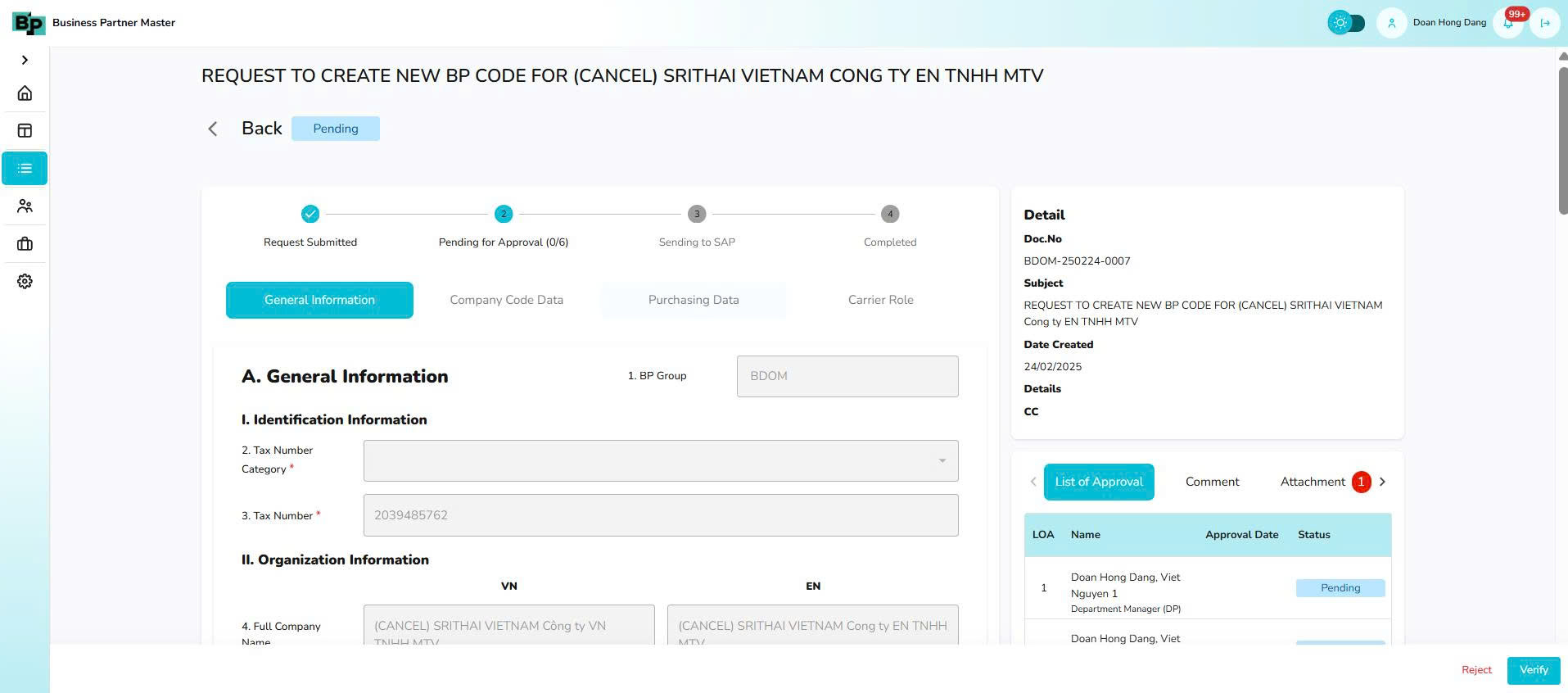1568x693 pixels.
Task: Open the table layout sidebar icon
Action: point(25,131)
